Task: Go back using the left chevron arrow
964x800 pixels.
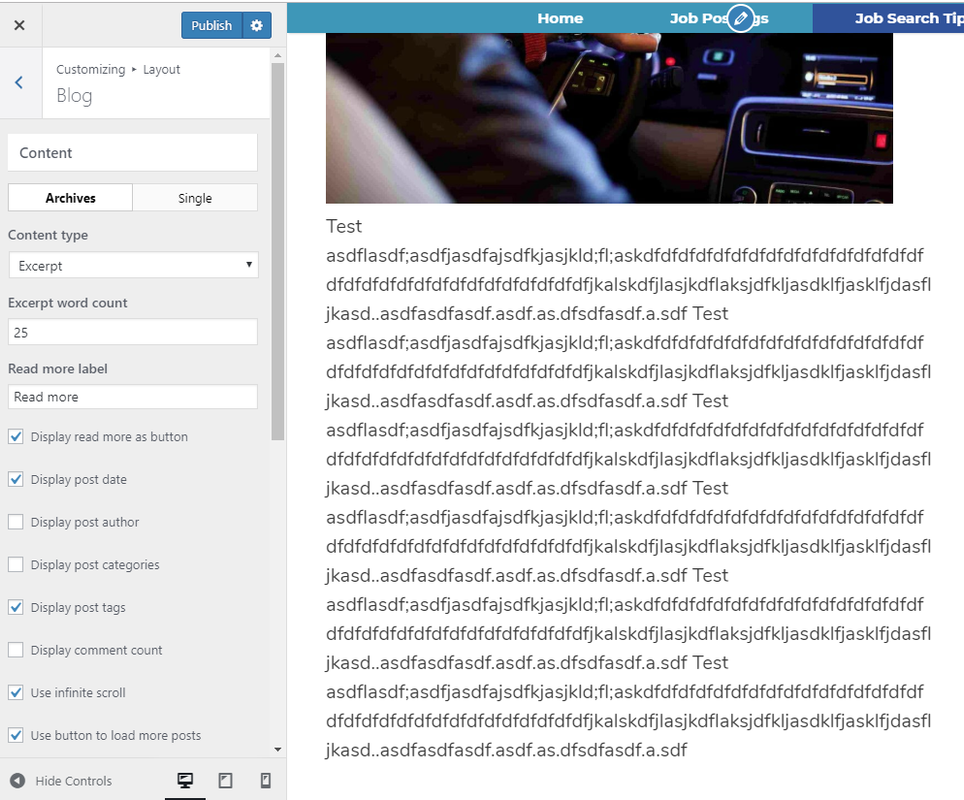Action: (x=19, y=82)
